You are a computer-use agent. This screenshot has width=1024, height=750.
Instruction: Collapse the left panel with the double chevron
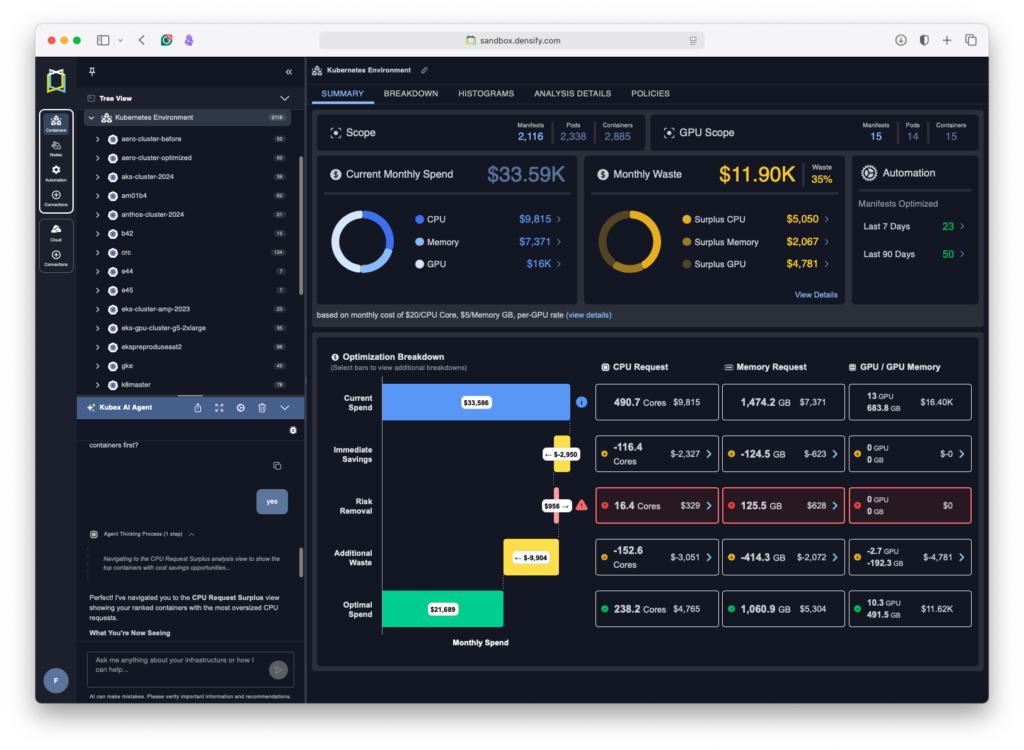tap(289, 72)
